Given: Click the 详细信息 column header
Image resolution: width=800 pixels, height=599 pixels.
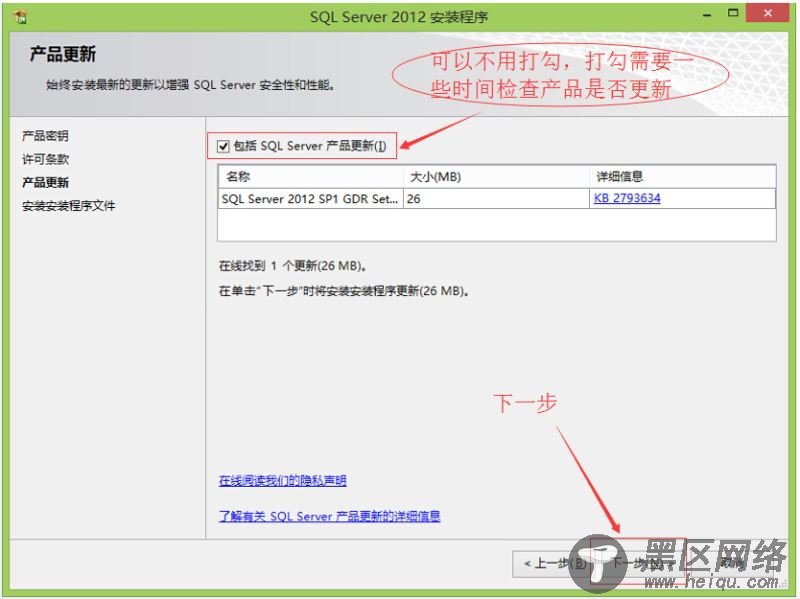Looking at the screenshot, I should coord(682,177).
